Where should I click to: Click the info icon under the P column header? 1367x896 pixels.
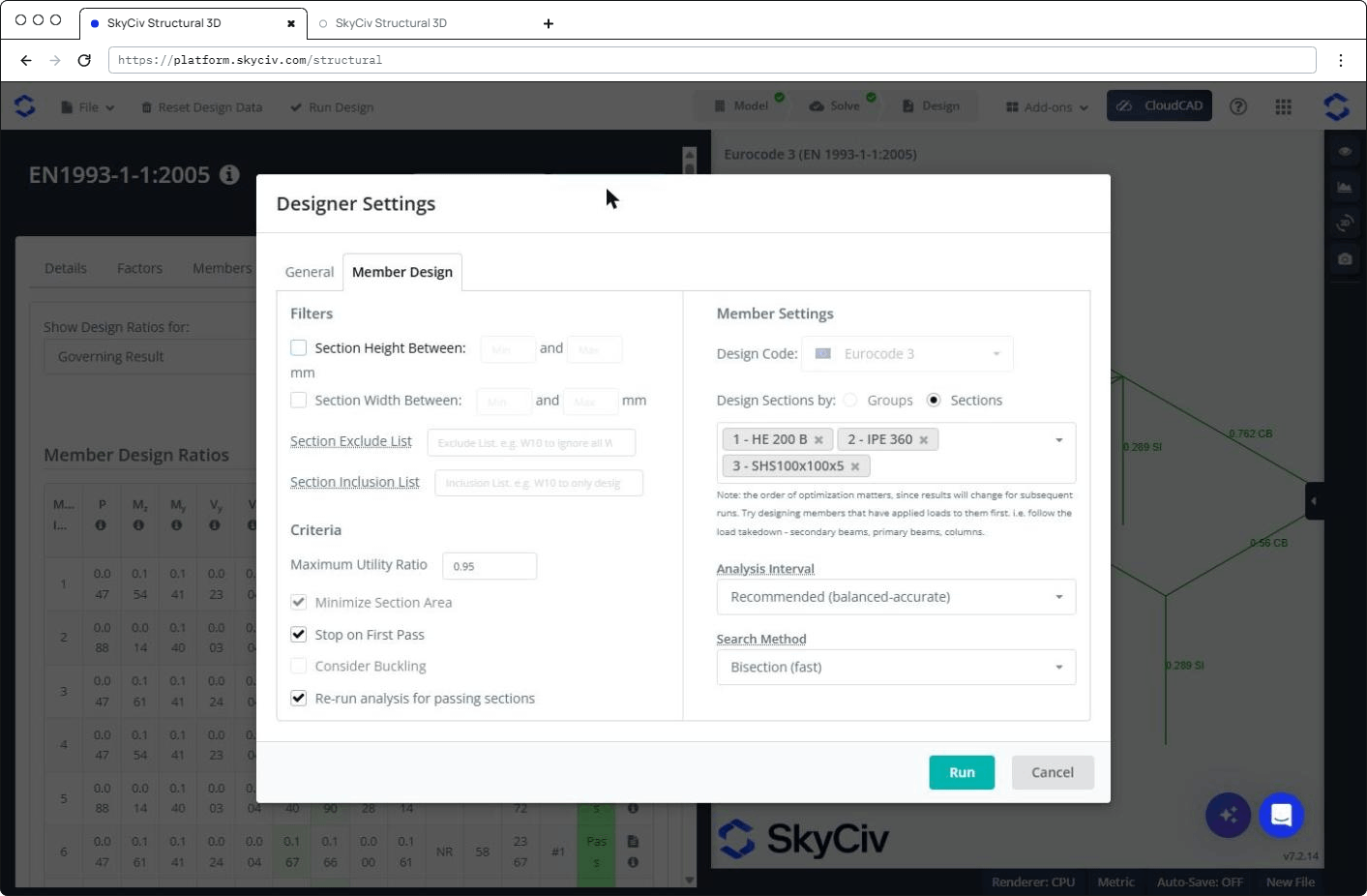[x=102, y=525]
